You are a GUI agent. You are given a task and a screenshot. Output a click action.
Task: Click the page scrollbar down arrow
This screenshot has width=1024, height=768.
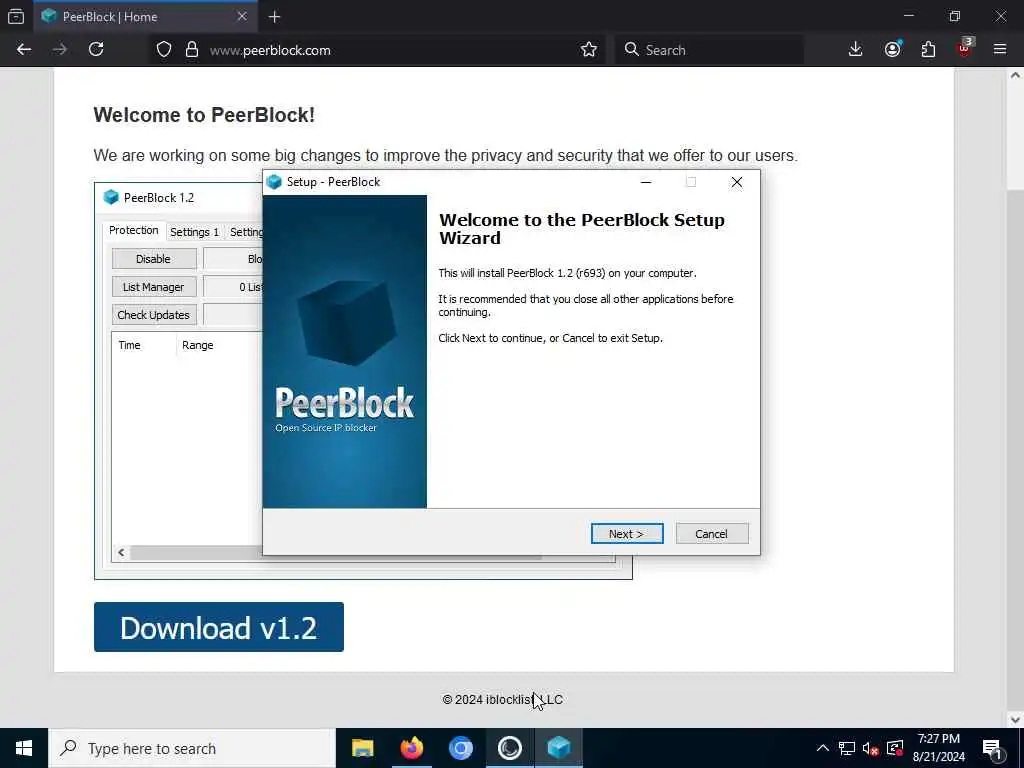[1015, 720]
